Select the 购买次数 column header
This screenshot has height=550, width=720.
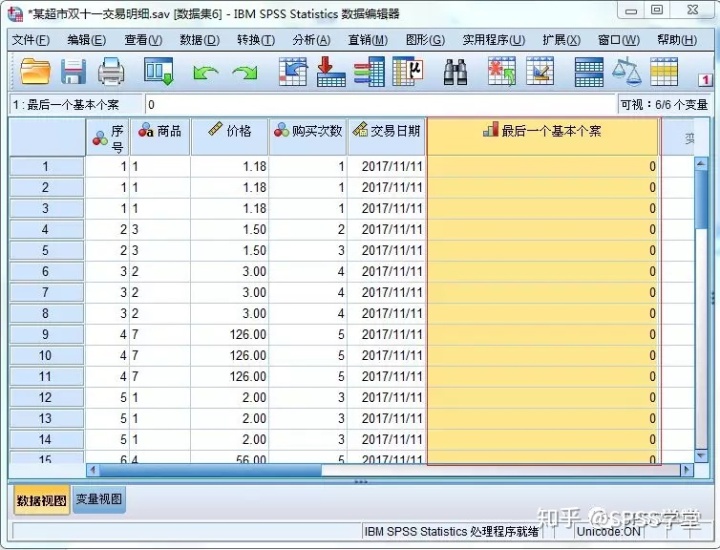pos(308,137)
